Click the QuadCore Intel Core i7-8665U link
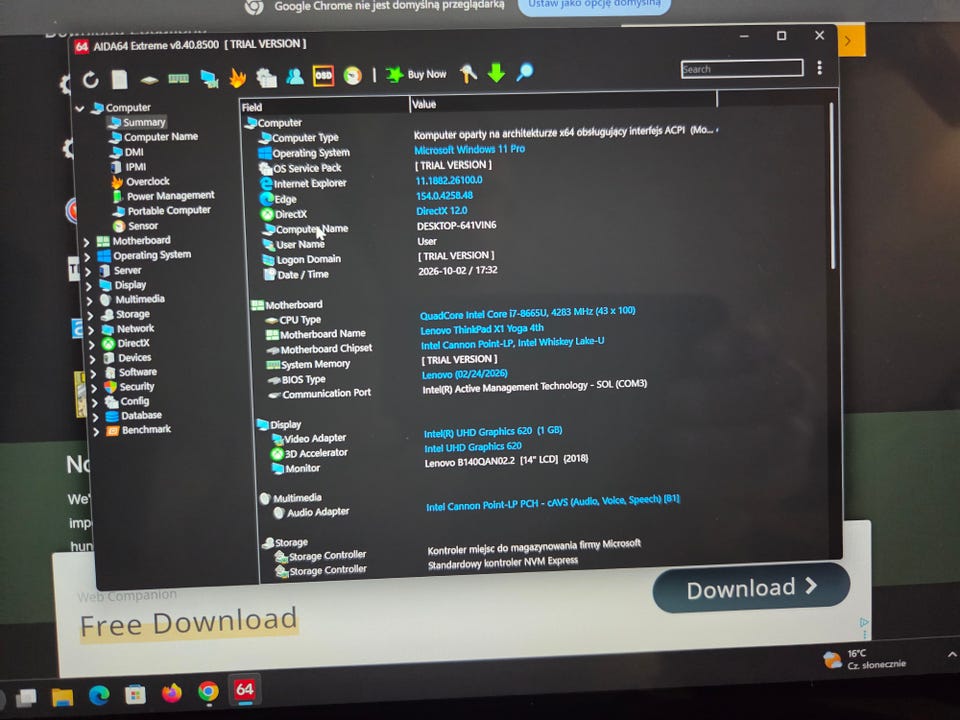 point(527,313)
